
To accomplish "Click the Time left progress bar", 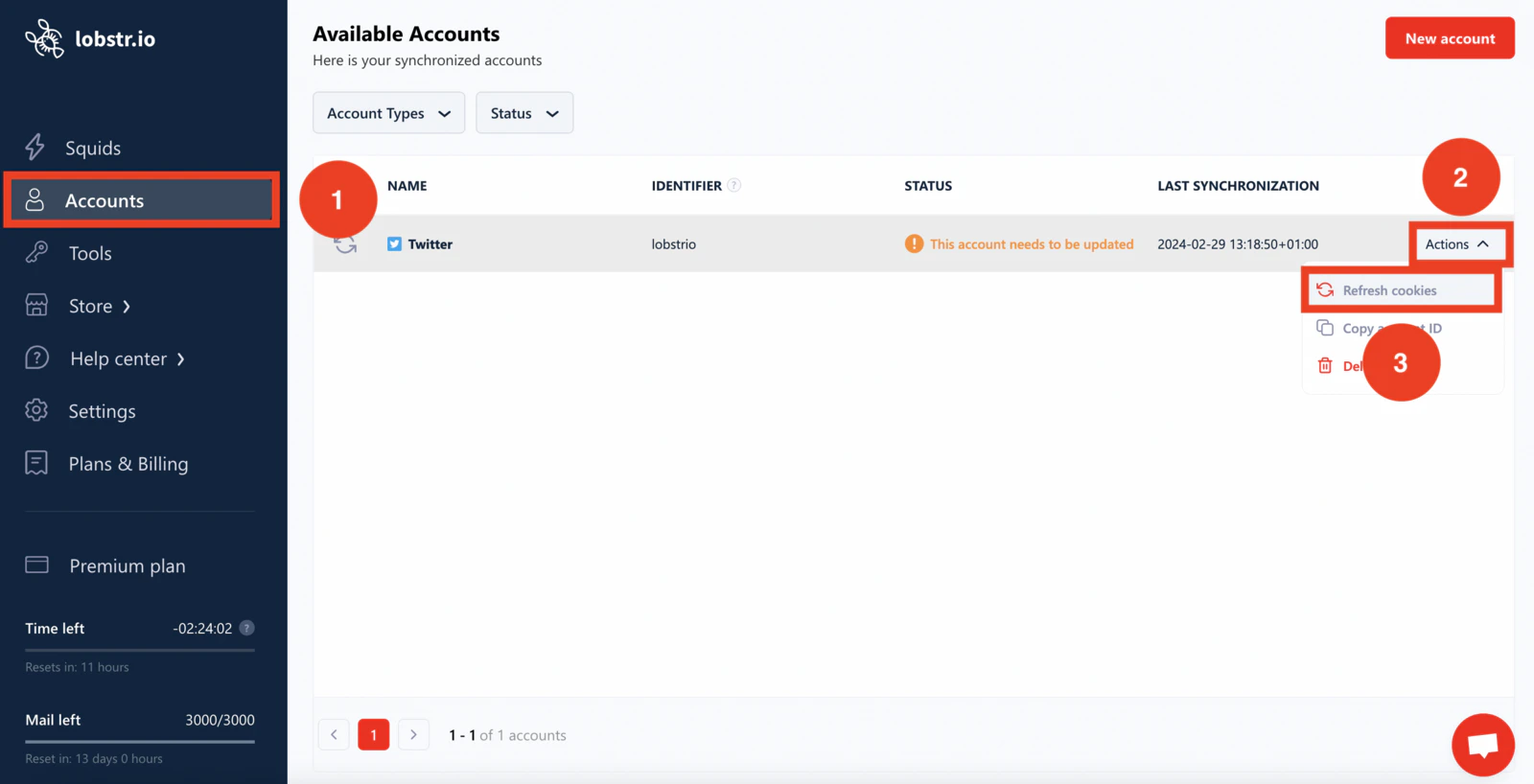I will 140,650.
